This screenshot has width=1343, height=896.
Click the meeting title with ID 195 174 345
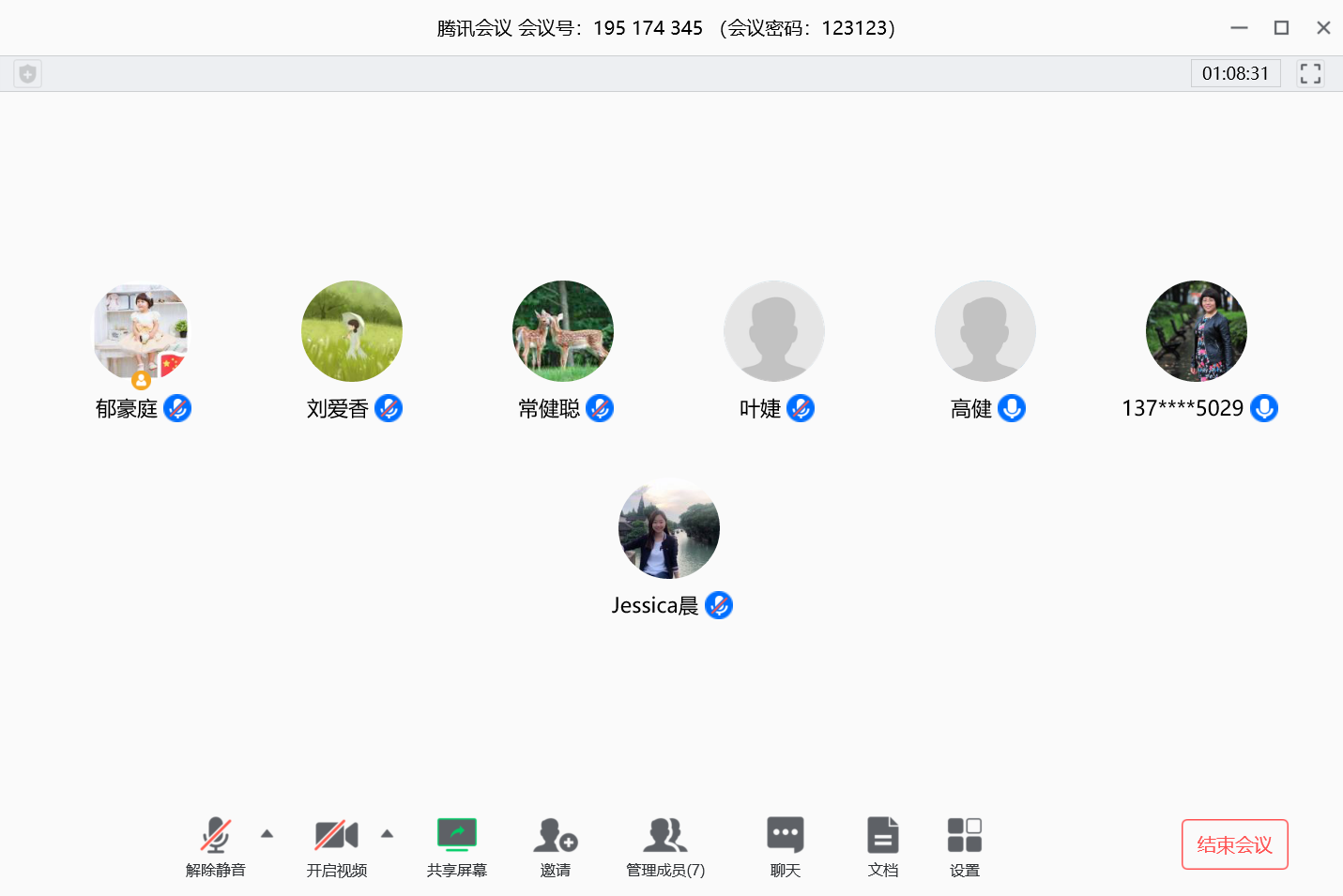[666, 28]
